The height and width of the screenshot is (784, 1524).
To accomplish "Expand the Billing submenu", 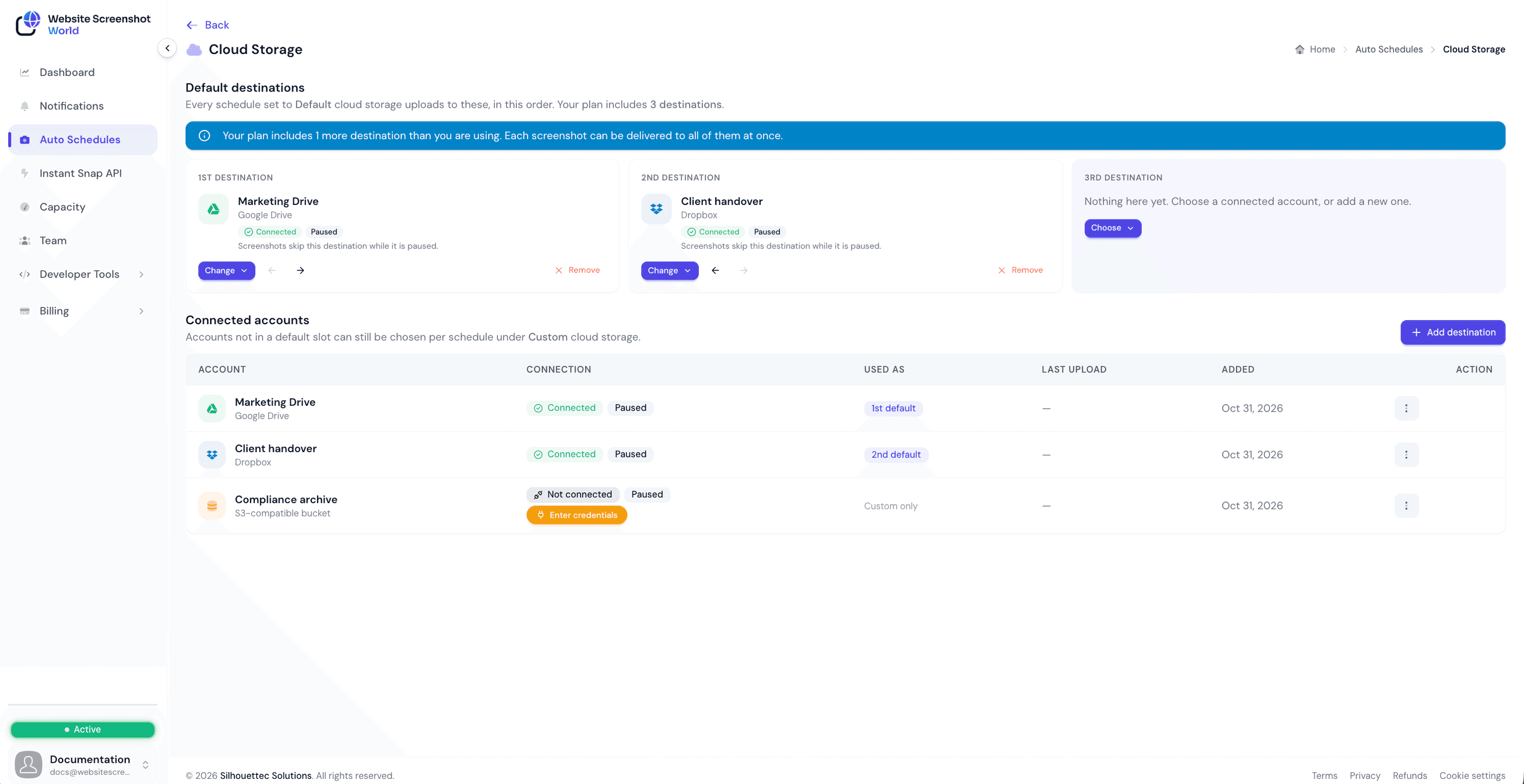I will click(x=83, y=311).
